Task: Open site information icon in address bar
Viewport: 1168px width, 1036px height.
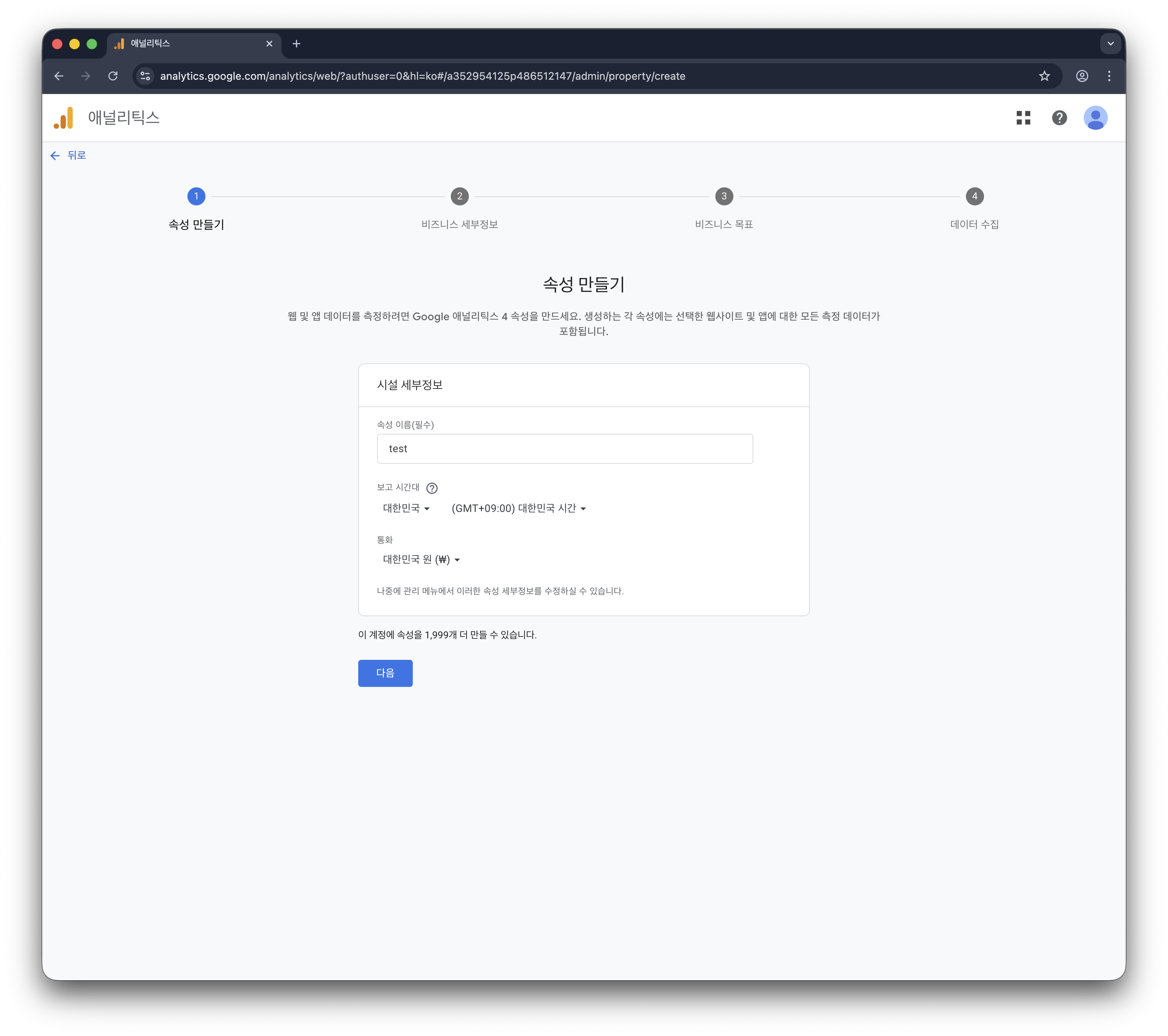Action: click(145, 76)
